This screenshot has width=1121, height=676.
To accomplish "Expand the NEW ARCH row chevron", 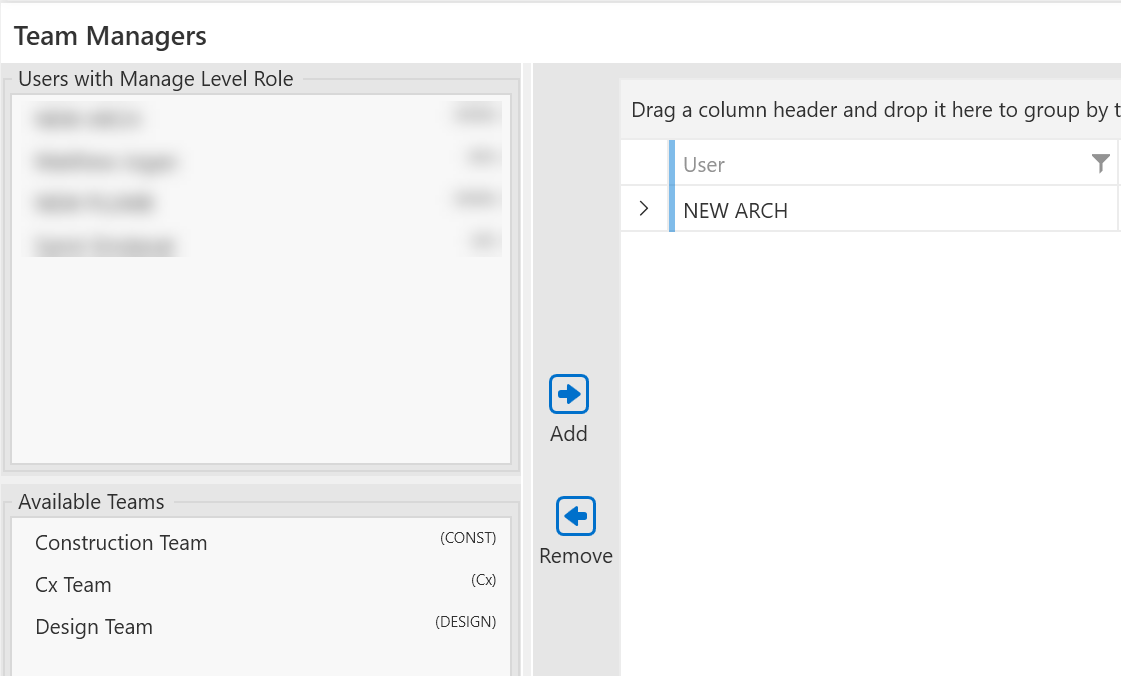I will (x=644, y=209).
